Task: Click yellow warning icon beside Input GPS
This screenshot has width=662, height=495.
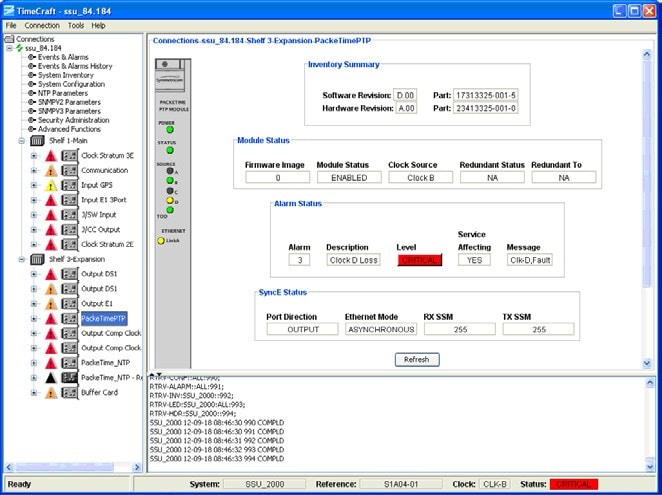Action: click(x=50, y=185)
